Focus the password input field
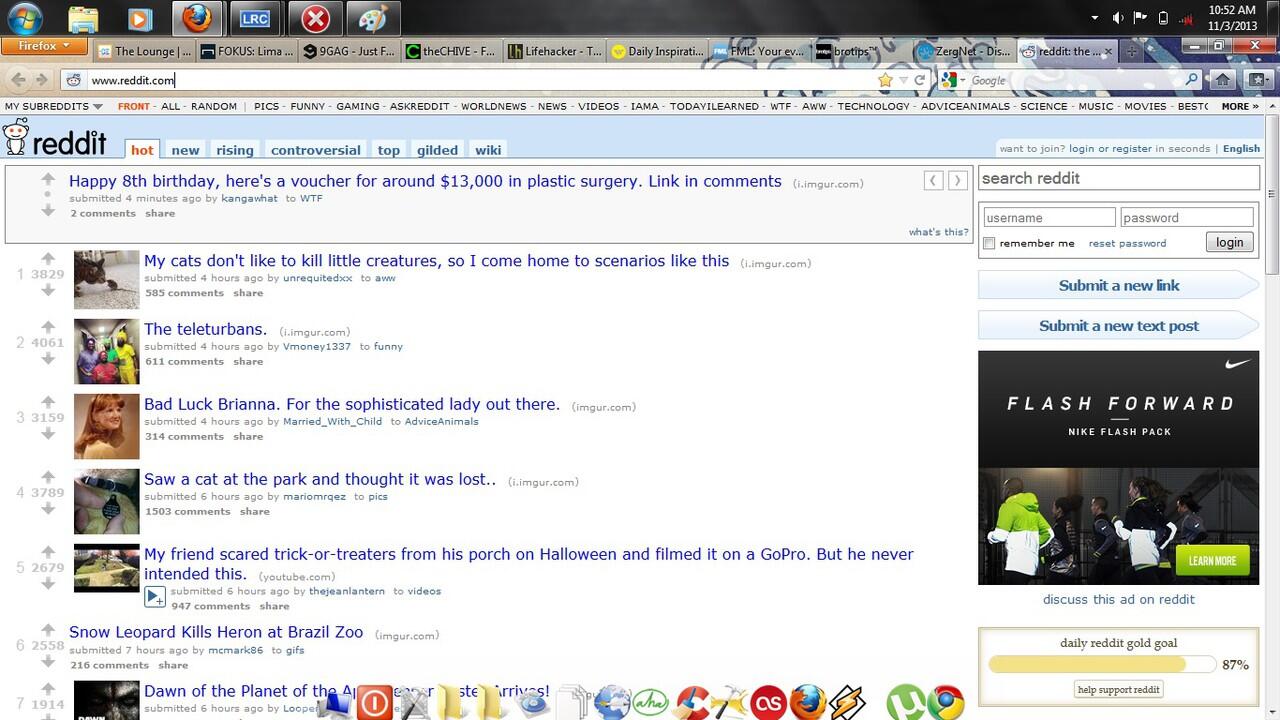This screenshot has width=1280, height=720. pyautogui.click(x=1187, y=217)
